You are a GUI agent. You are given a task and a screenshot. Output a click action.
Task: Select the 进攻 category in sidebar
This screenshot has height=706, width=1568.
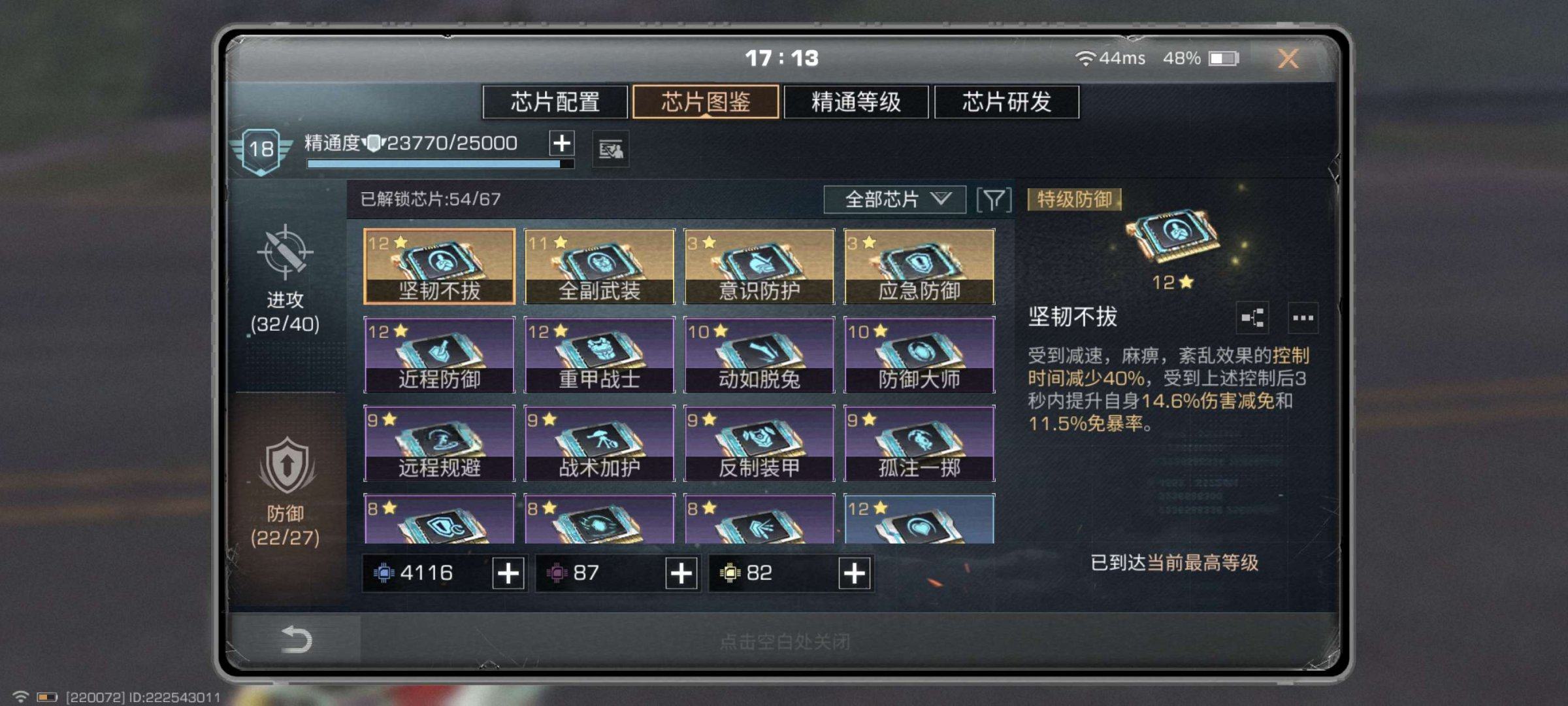click(286, 280)
